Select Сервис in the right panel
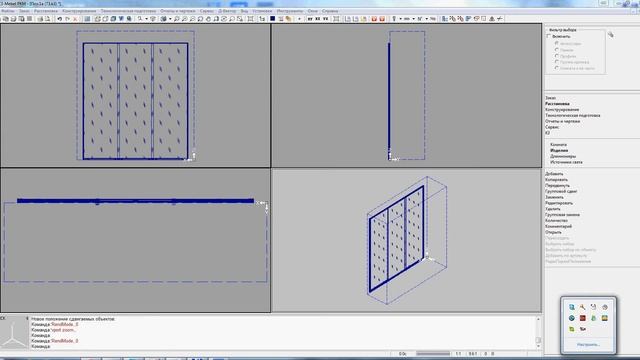Viewport: 640px width, 360px height. [552, 127]
